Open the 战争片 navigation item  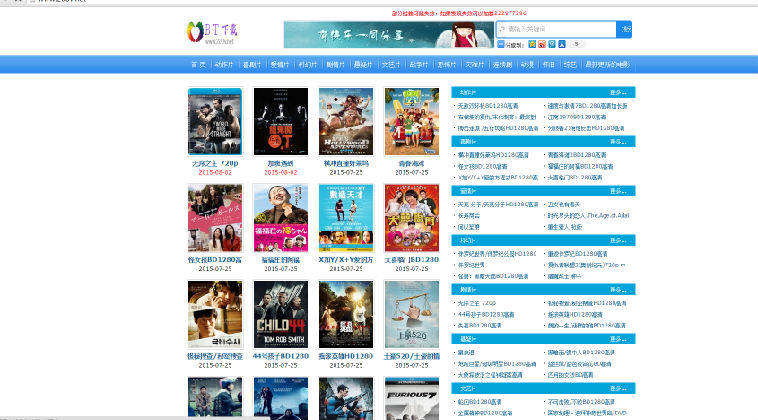tap(419, 64)
